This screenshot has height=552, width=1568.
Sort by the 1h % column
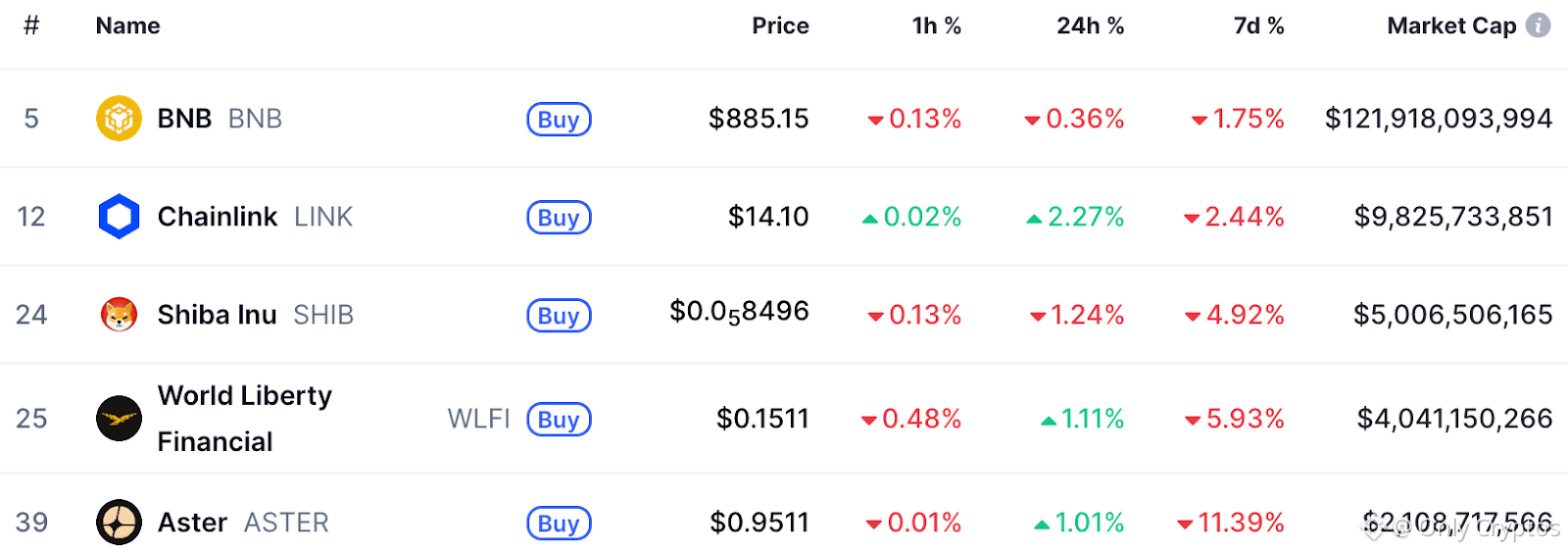tap(936, 25)
